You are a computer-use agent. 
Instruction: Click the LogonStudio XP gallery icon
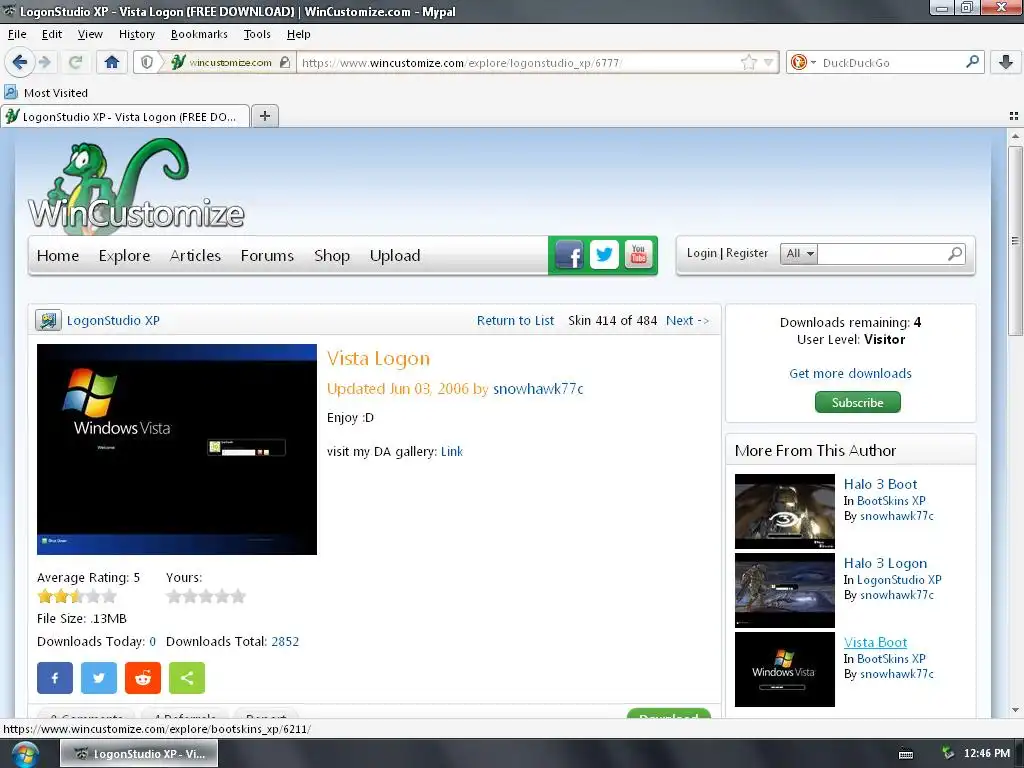(x=48, y=321)
